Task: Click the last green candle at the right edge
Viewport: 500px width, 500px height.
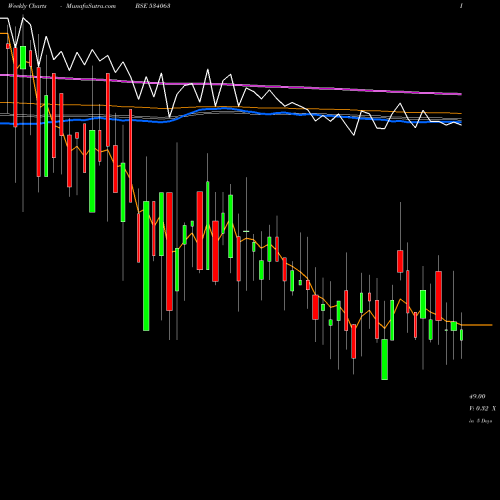Action: coord(462,335)
